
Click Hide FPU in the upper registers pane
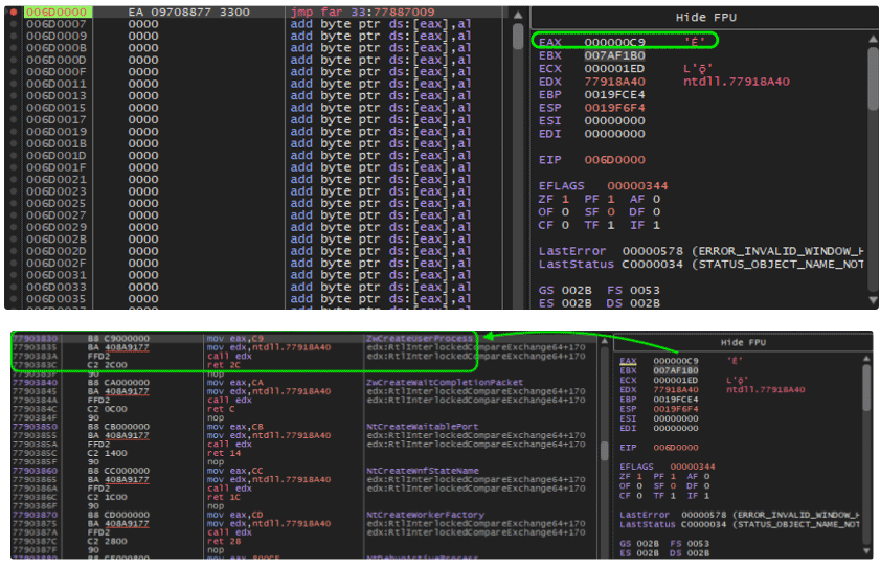(x=705, y=18)
